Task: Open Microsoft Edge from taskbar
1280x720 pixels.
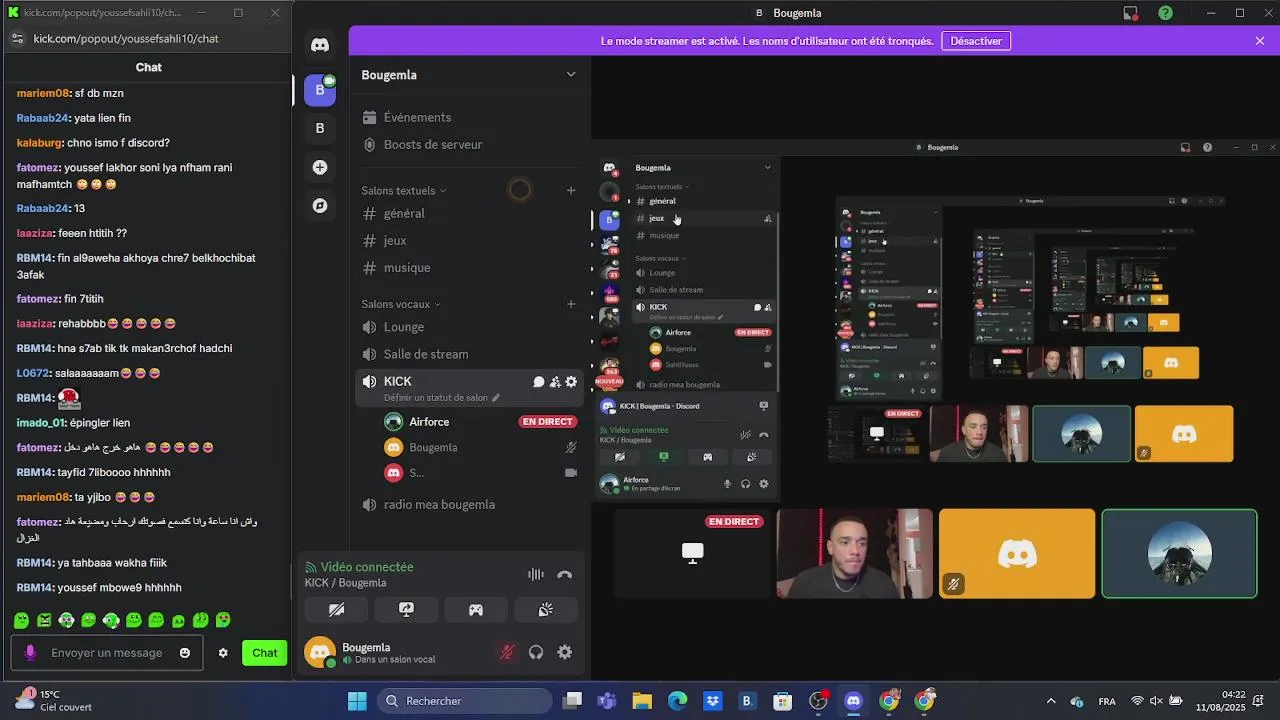Action: 677,701
